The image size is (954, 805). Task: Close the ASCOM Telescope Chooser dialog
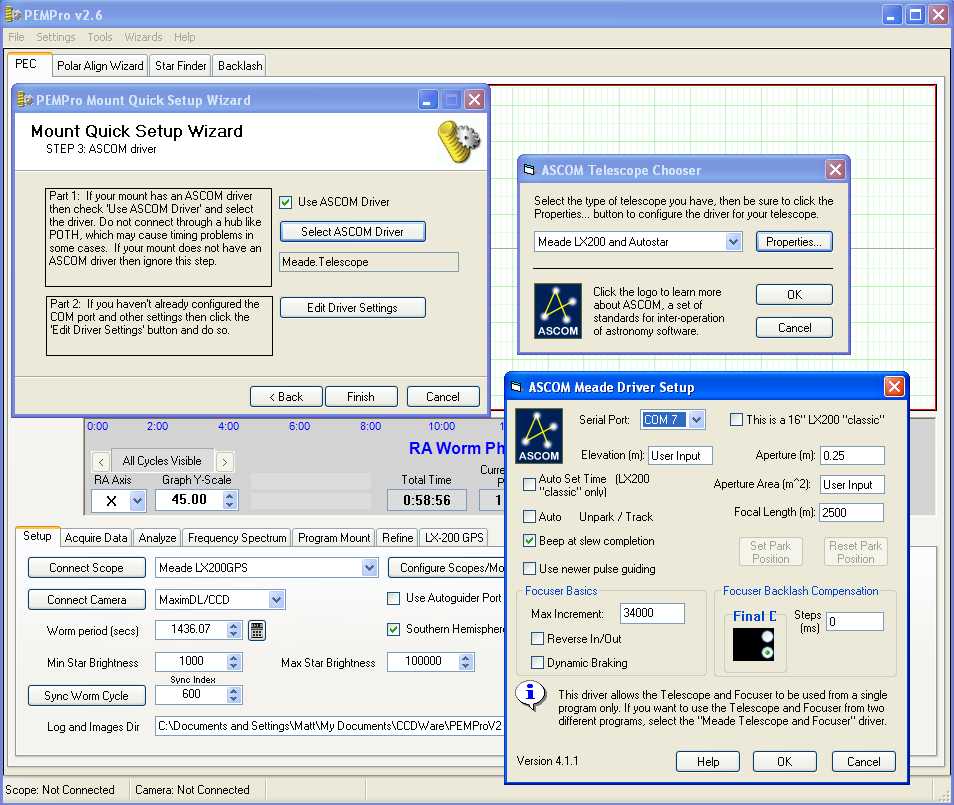835,169
